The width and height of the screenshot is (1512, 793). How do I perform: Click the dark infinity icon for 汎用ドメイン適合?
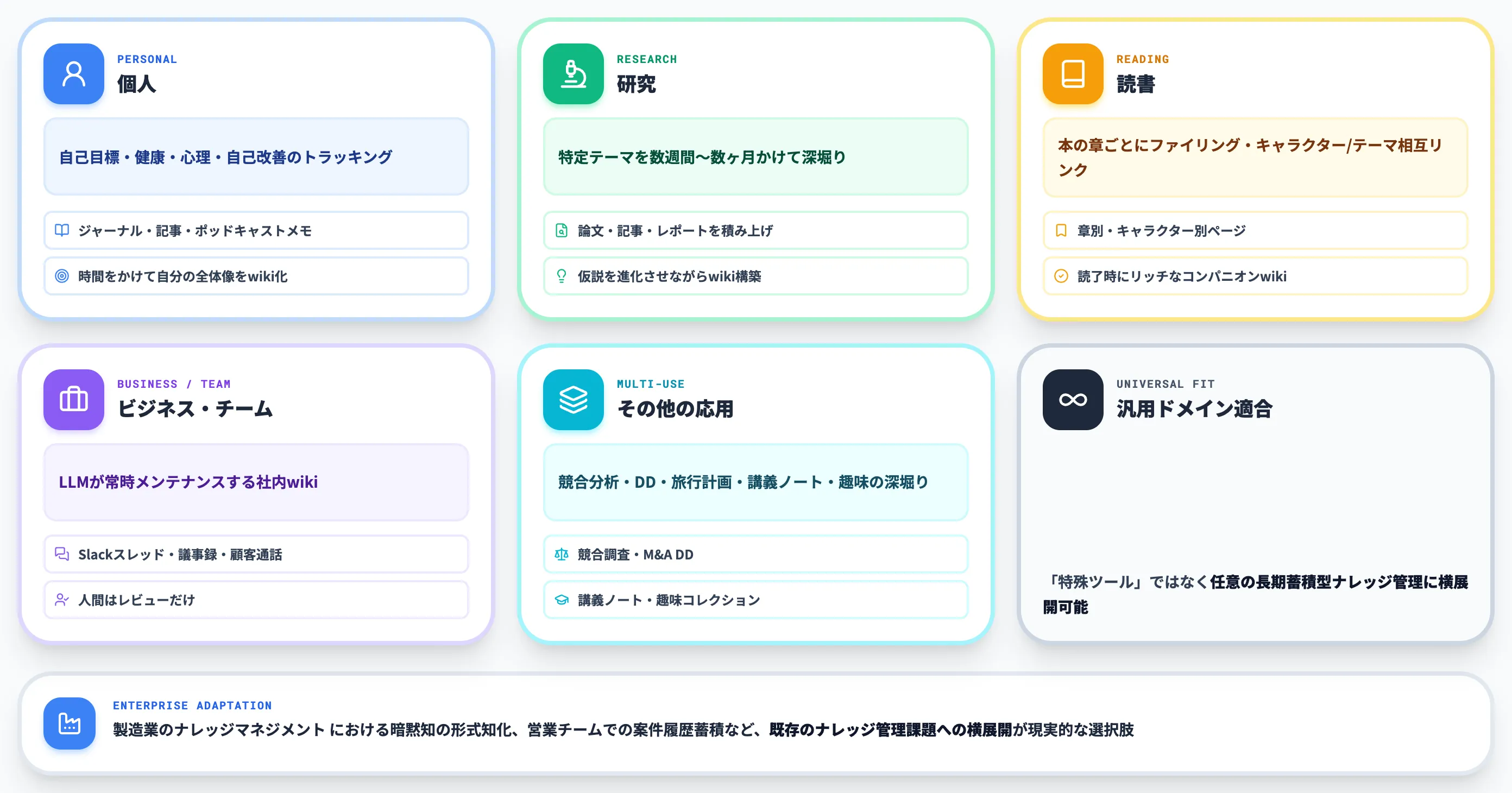click(x=1073, y=400)
